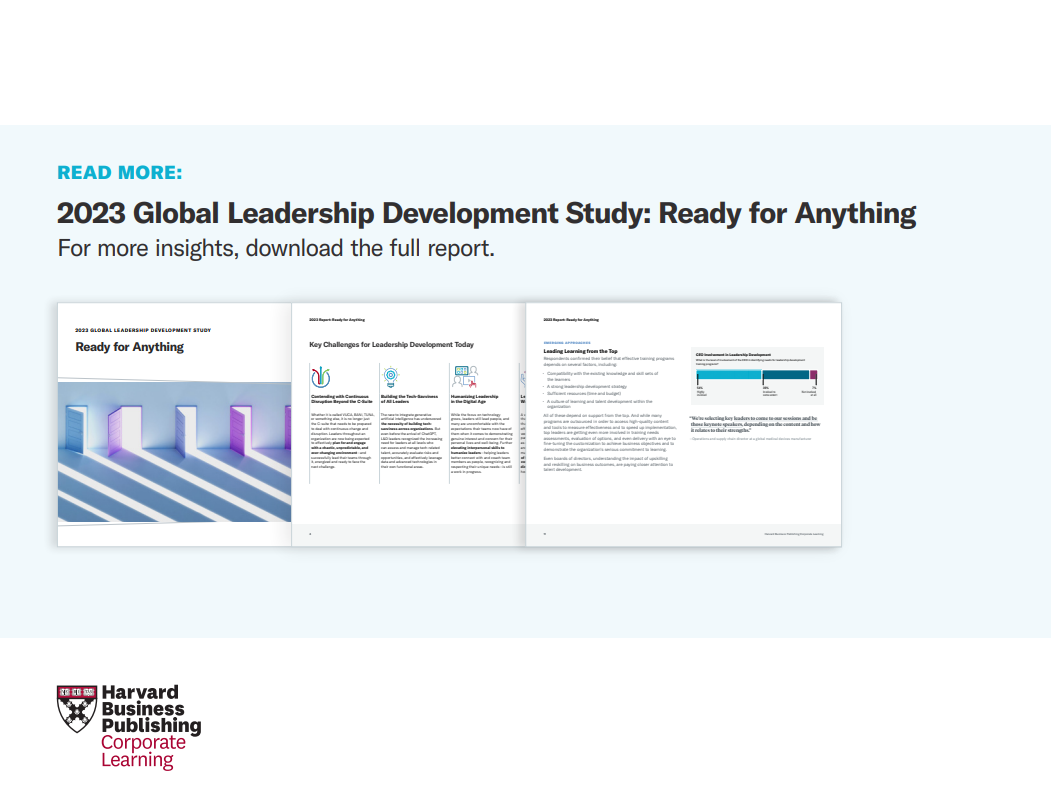Click 'Contending with Continuous Disruption' column heading

point(341,399)
